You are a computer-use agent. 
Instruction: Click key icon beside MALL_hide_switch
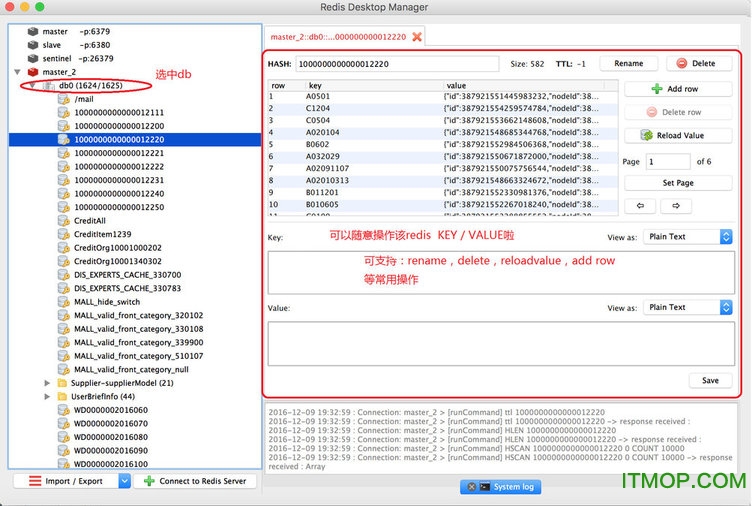tap(63, 302)
